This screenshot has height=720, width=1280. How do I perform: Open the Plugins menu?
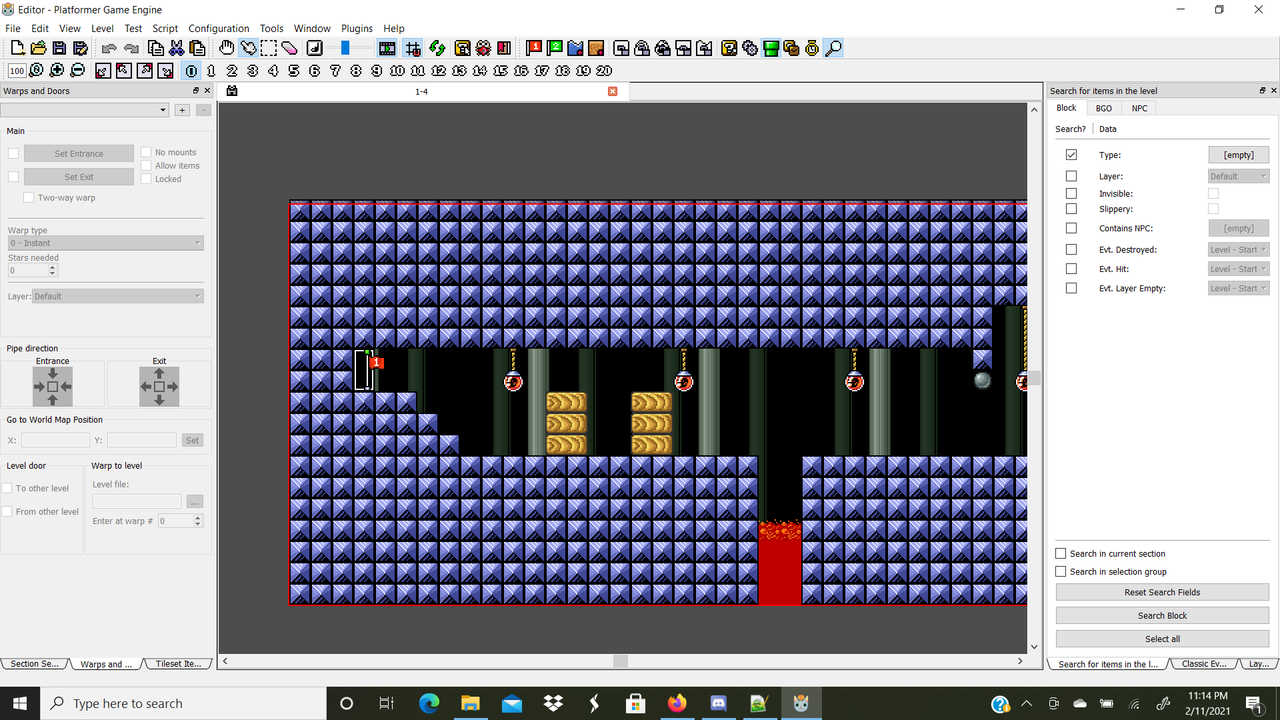[357, 28]
